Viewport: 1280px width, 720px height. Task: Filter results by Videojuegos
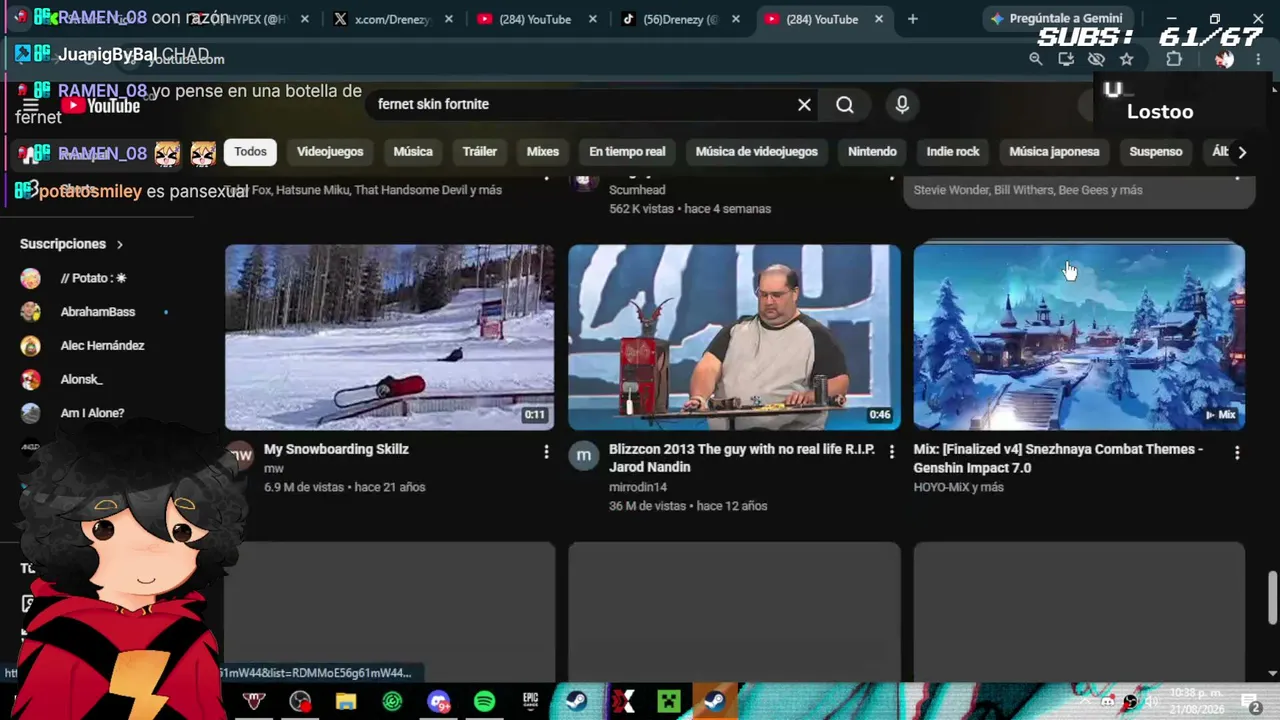click(x=330, y=152)
